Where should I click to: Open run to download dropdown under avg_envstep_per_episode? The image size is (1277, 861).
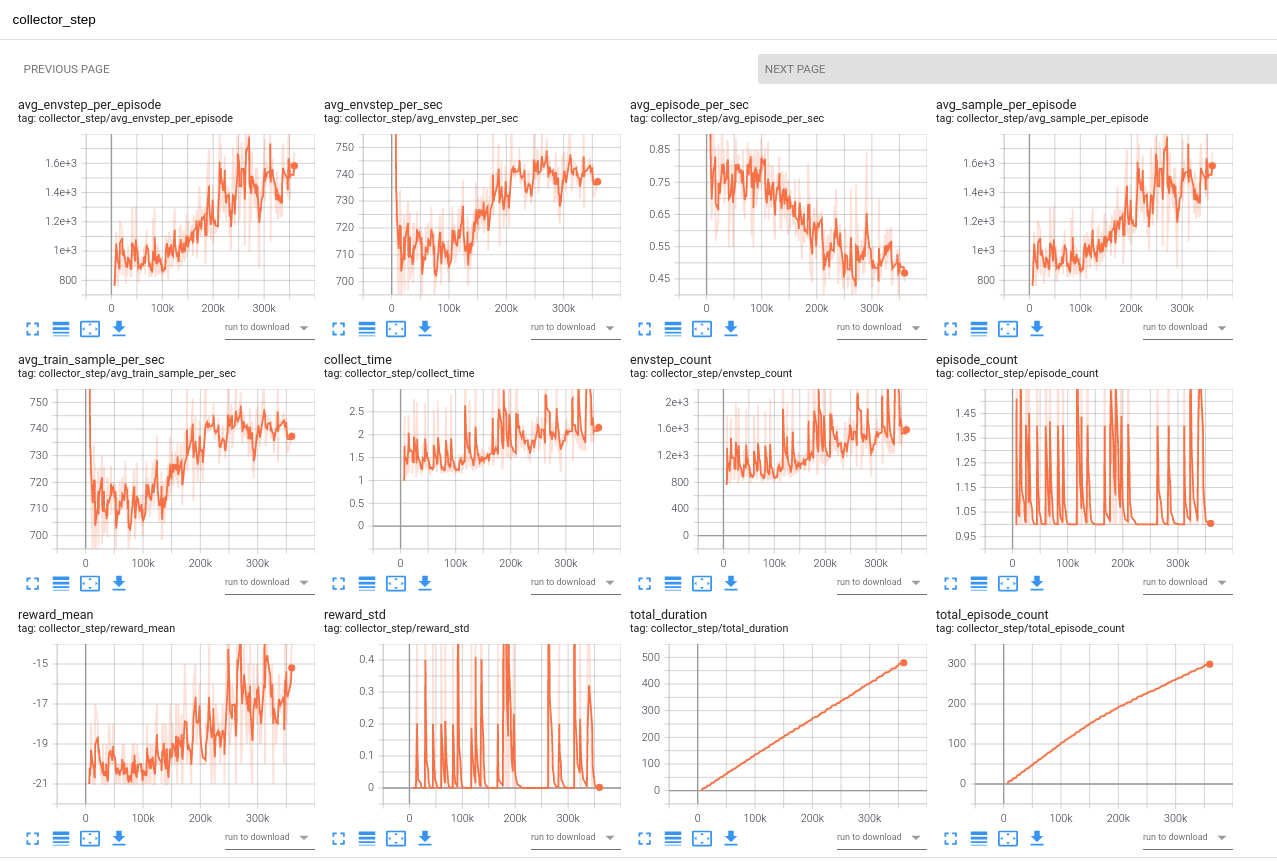coord(270,328)
